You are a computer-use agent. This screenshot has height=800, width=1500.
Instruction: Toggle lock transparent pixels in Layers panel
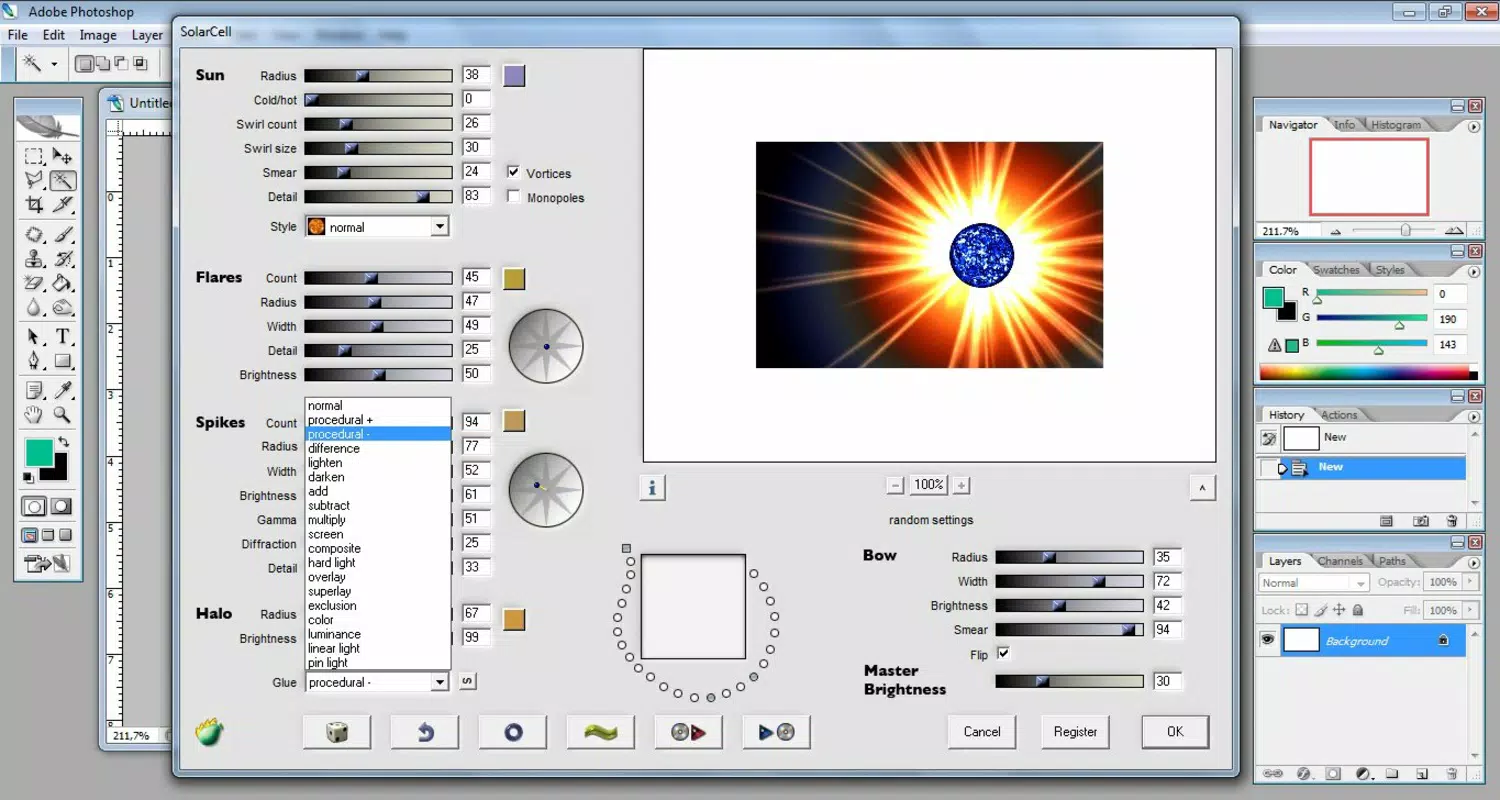coord(1301,610)
